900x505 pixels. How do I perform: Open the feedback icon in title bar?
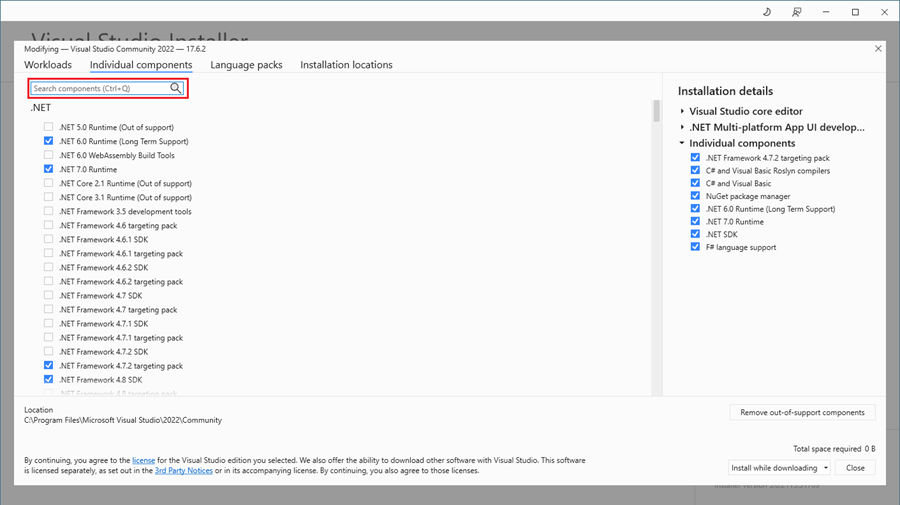(x=797, y=12)
